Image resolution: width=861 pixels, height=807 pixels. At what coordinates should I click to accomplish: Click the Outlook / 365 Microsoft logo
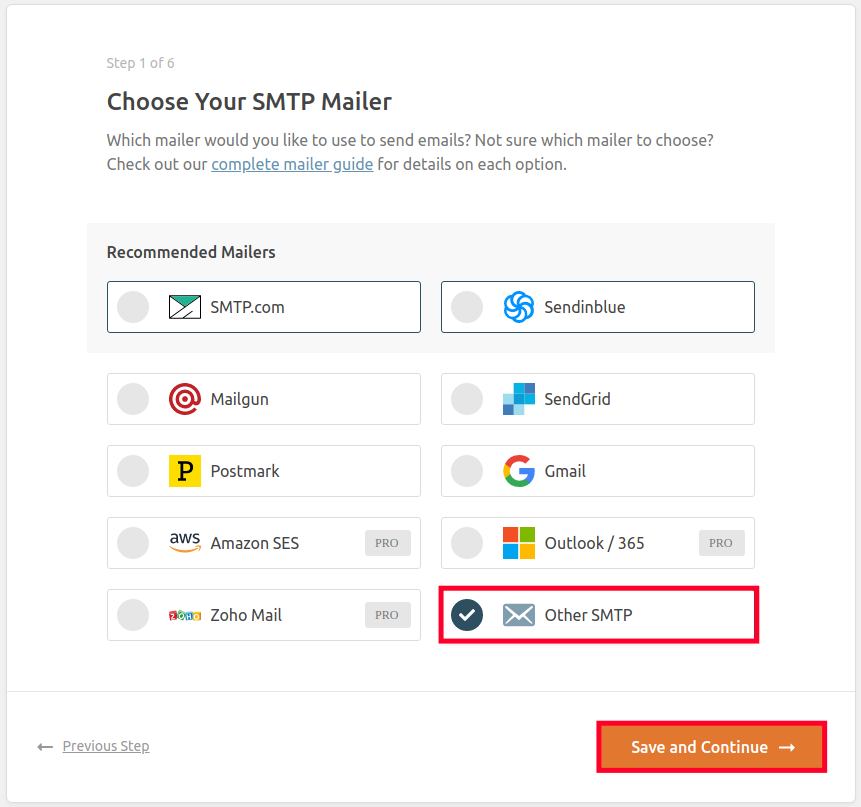[x=519, y=543]
